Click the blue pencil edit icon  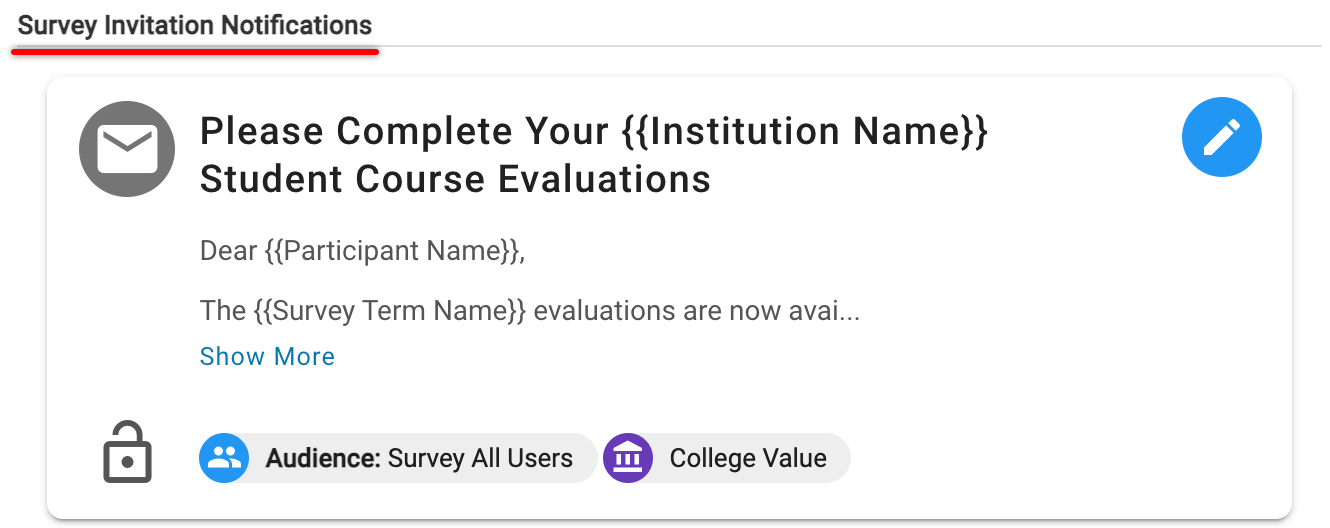[x=1221, y=138]
